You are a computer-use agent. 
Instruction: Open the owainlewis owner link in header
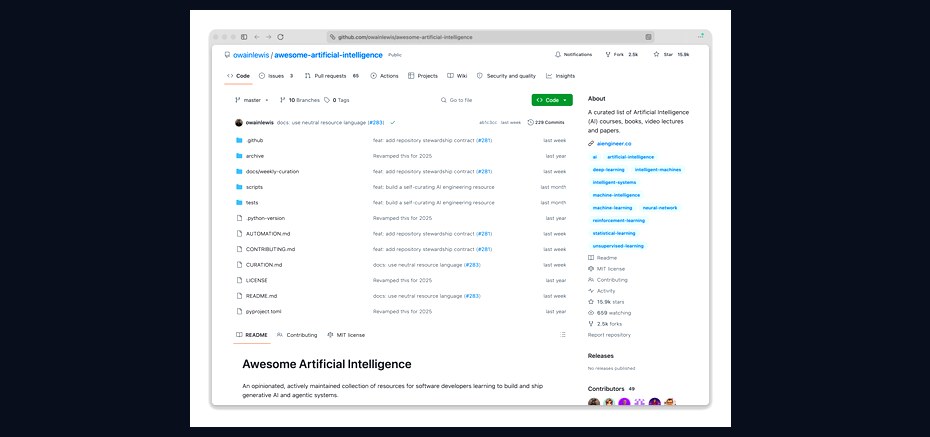coord(251,55)
